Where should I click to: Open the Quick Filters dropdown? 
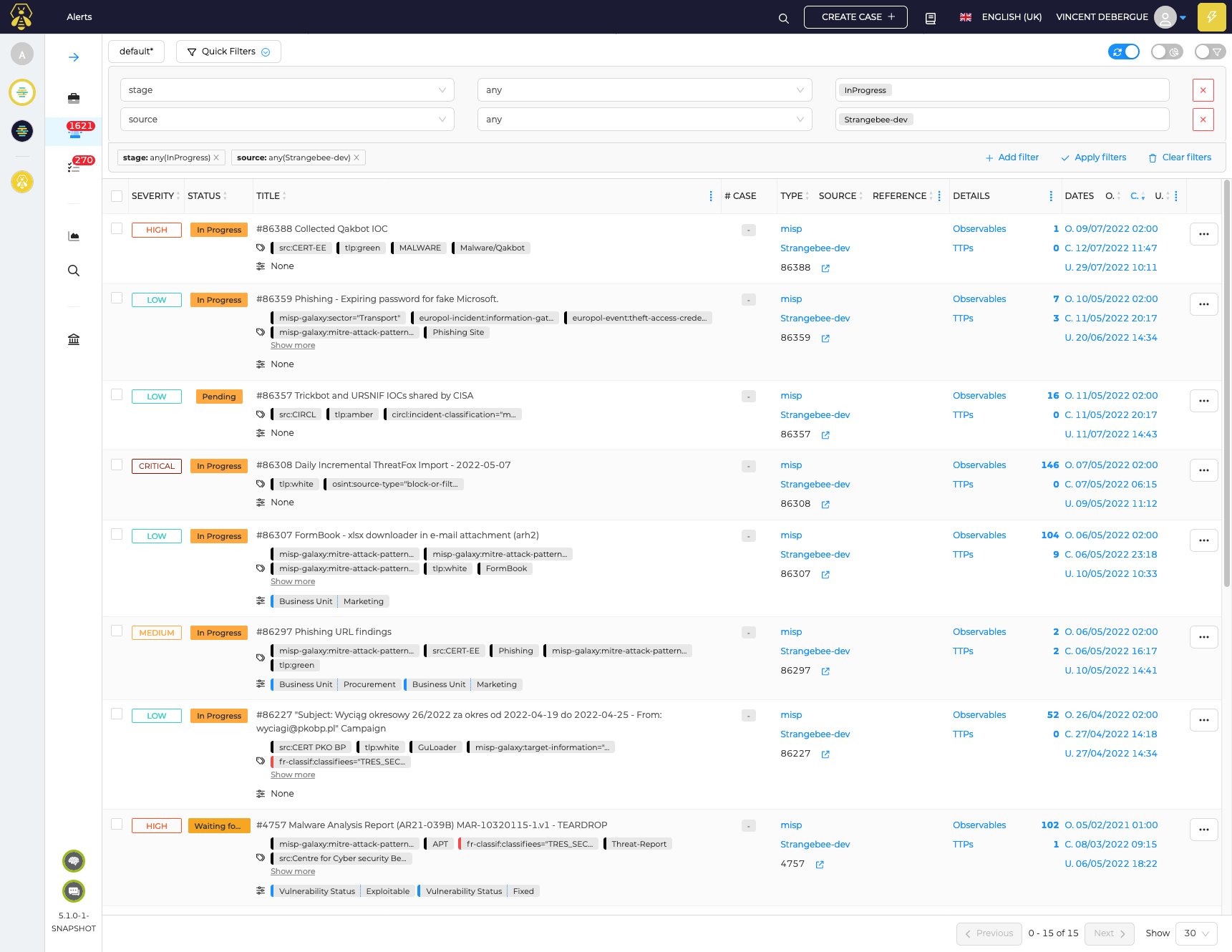(x=228, y=52)
